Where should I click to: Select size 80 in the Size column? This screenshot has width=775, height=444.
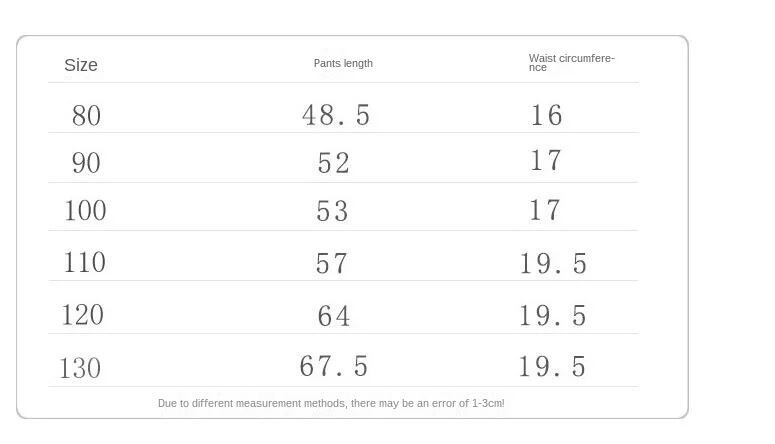(x=86, y=116)
